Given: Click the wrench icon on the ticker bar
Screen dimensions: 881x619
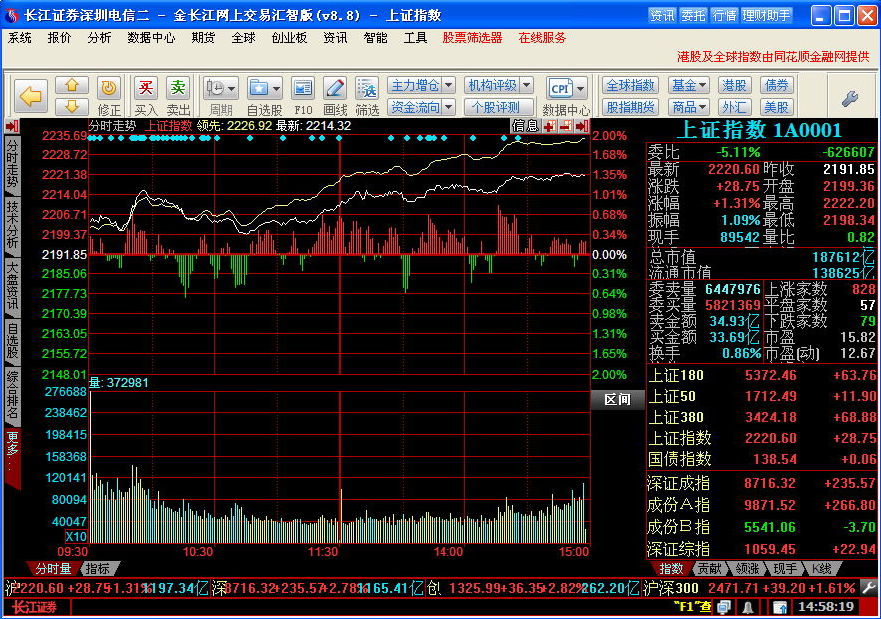Looking at the screenshot, I should [869, 588].
